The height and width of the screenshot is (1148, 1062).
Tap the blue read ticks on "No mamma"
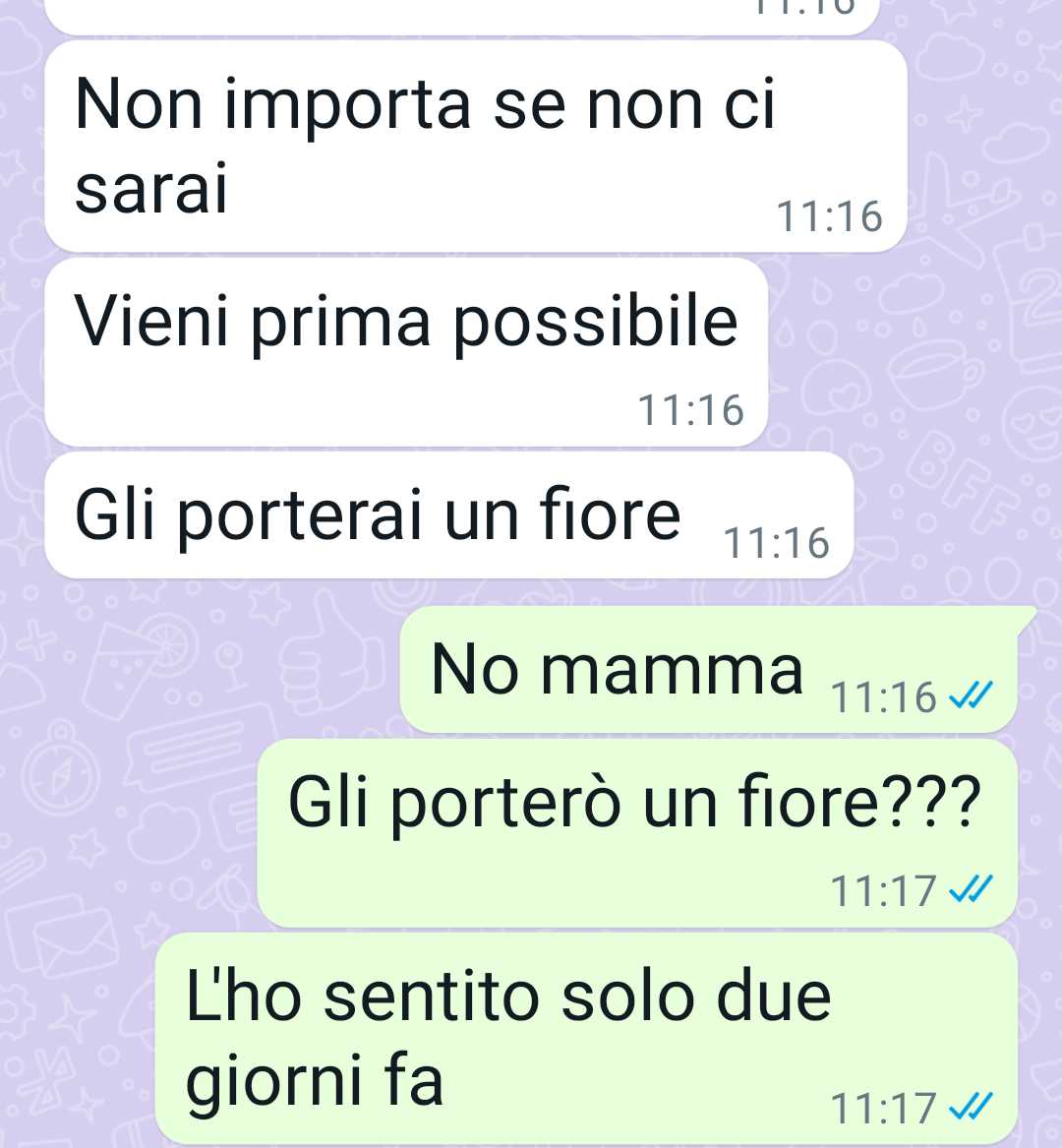pyautogui.click(x=972, y=696)
